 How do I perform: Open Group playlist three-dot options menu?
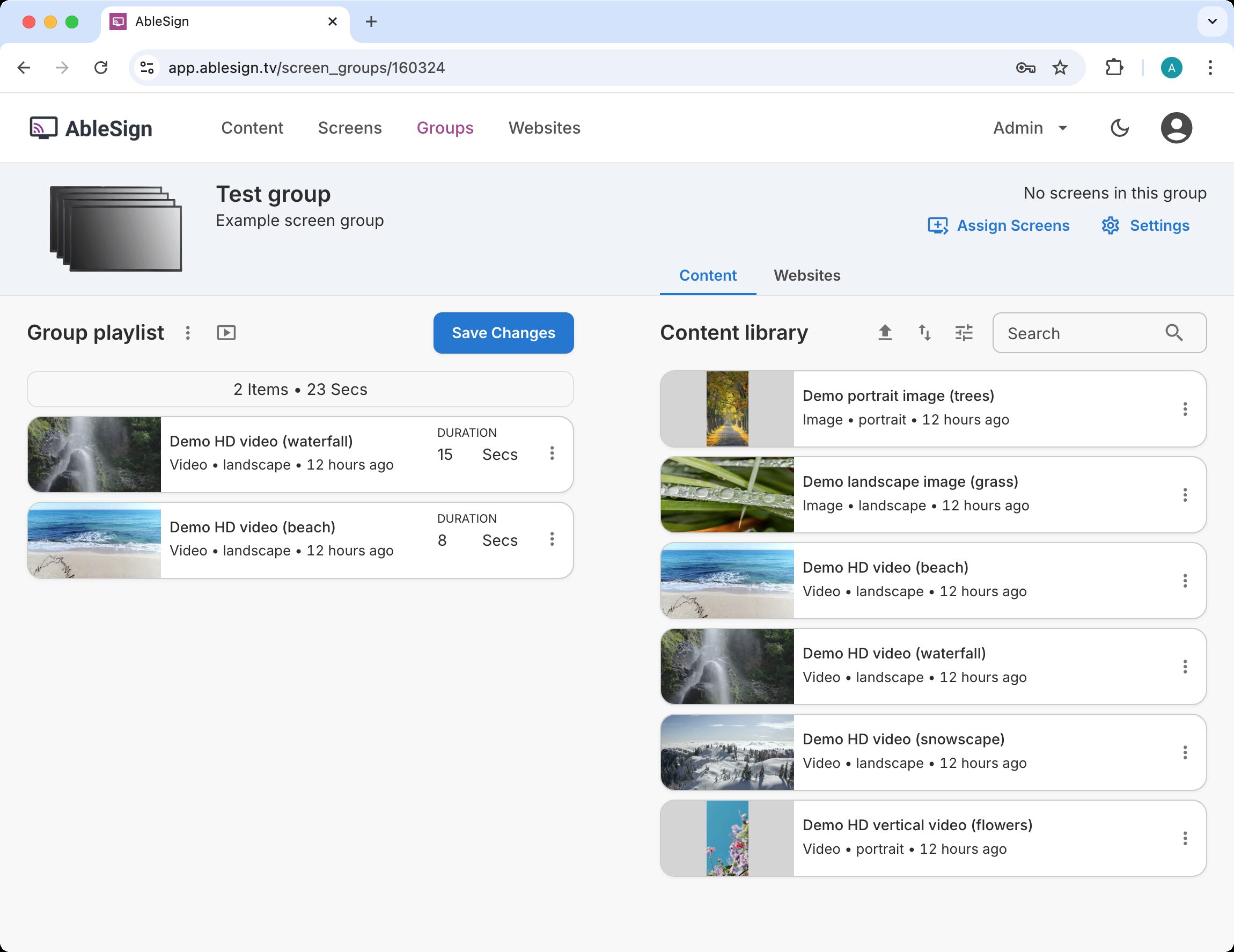(188, 333)
